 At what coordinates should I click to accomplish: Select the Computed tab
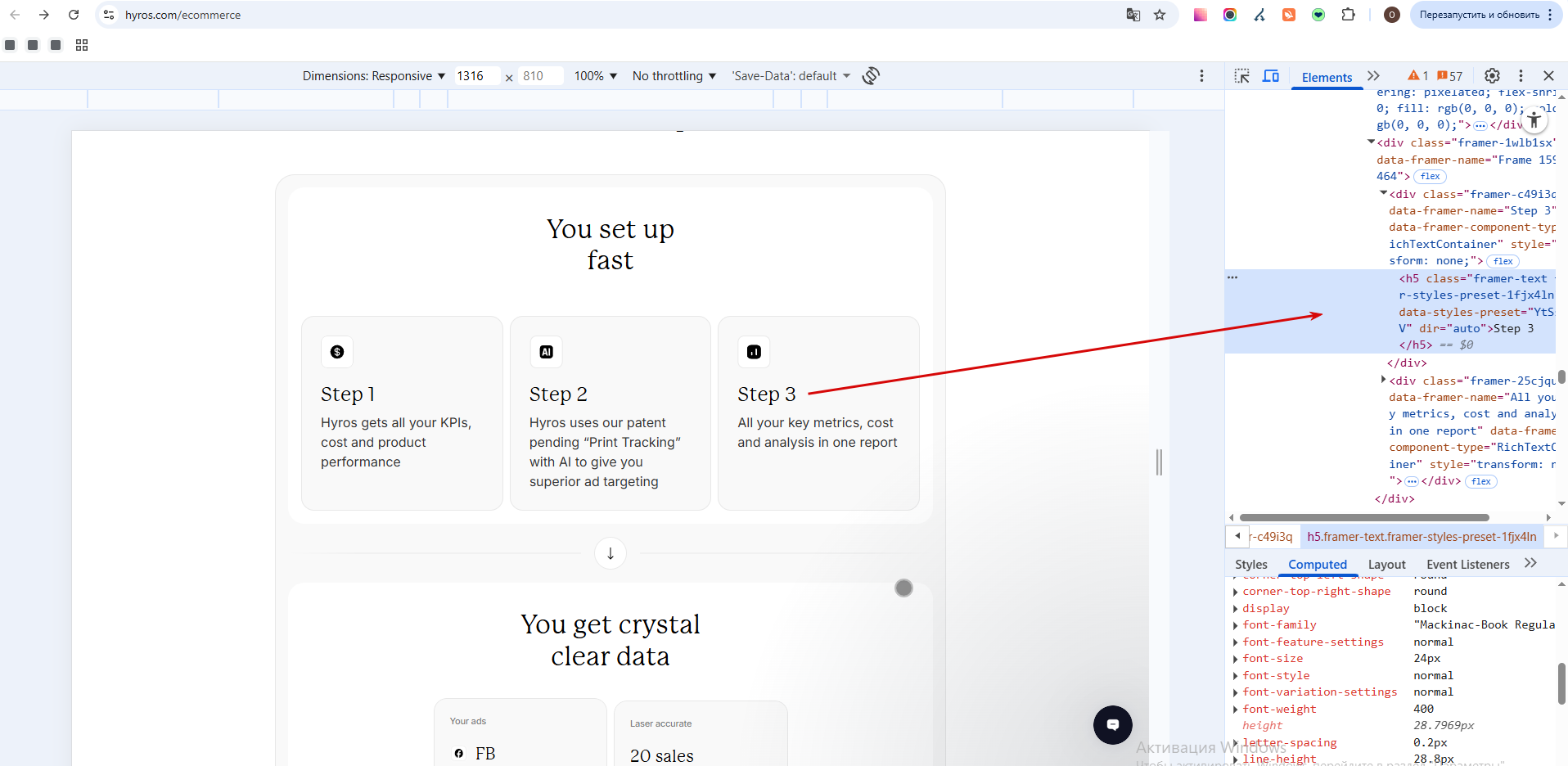pyautogui.click(x=1318, y=565)
